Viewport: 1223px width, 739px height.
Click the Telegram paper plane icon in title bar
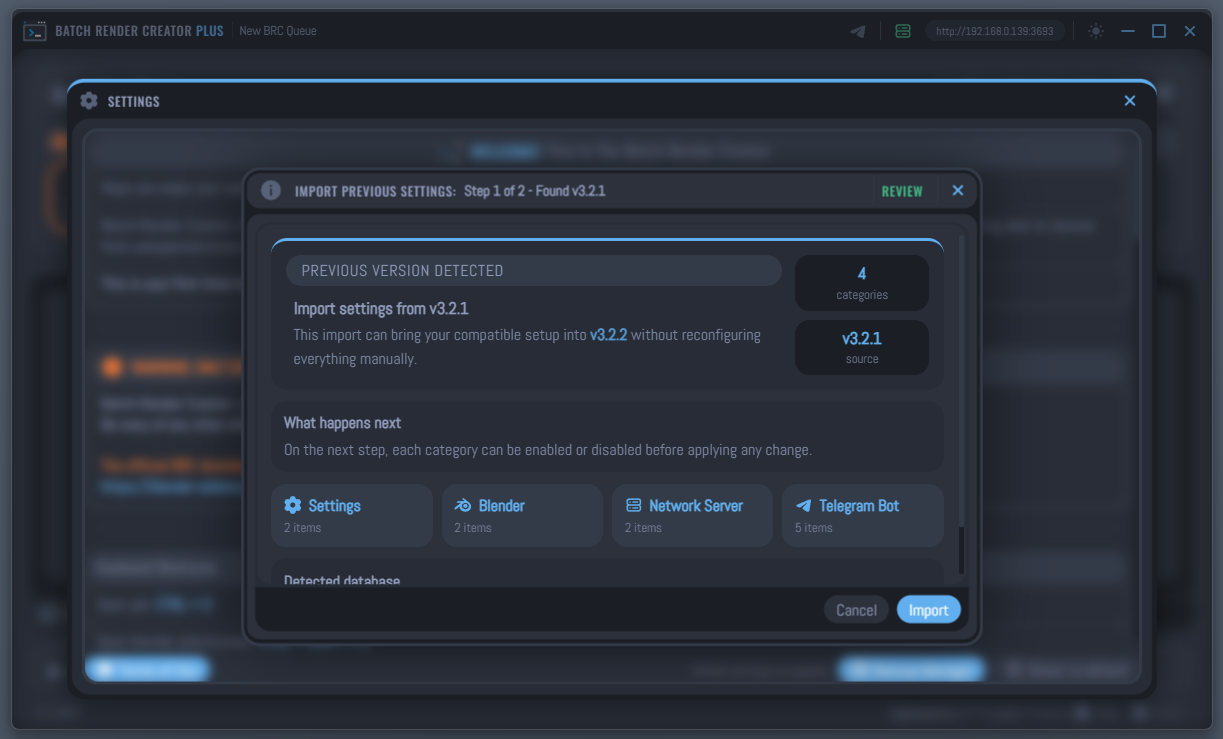click(x=858, y=31)
